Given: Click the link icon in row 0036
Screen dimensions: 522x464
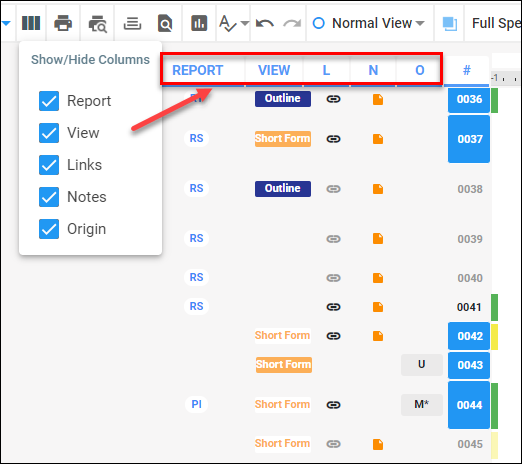Looking at the screenshot, I should tap(333, 99).
